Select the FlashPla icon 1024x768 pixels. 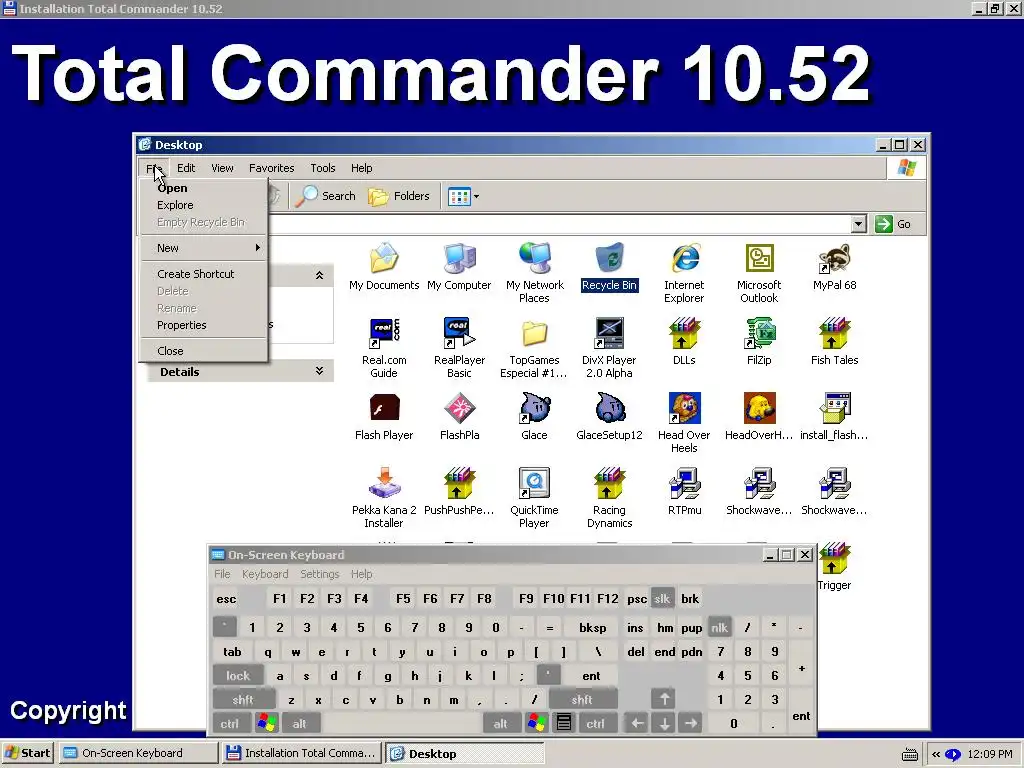coord(459,408)
